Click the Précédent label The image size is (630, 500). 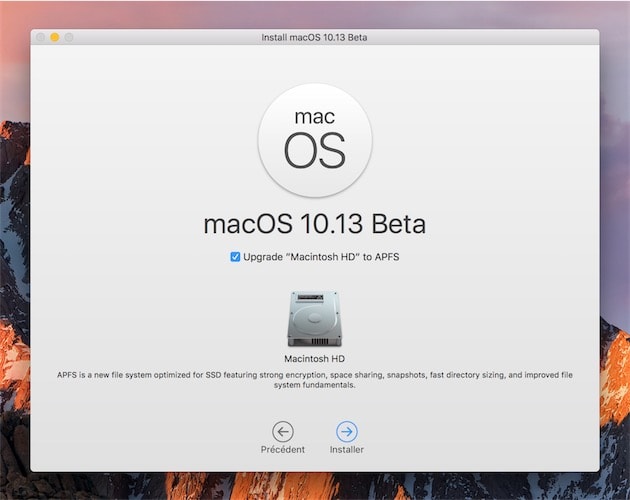click(x=283, y=449)
